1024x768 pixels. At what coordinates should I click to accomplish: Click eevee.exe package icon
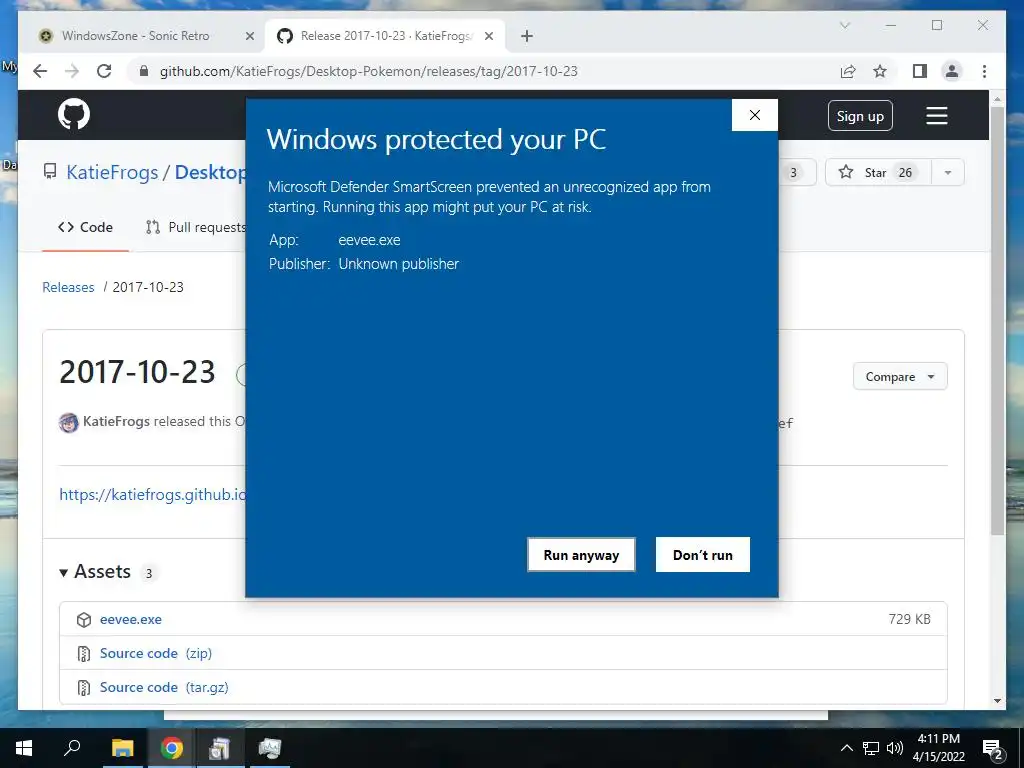(x=84, y=620)
